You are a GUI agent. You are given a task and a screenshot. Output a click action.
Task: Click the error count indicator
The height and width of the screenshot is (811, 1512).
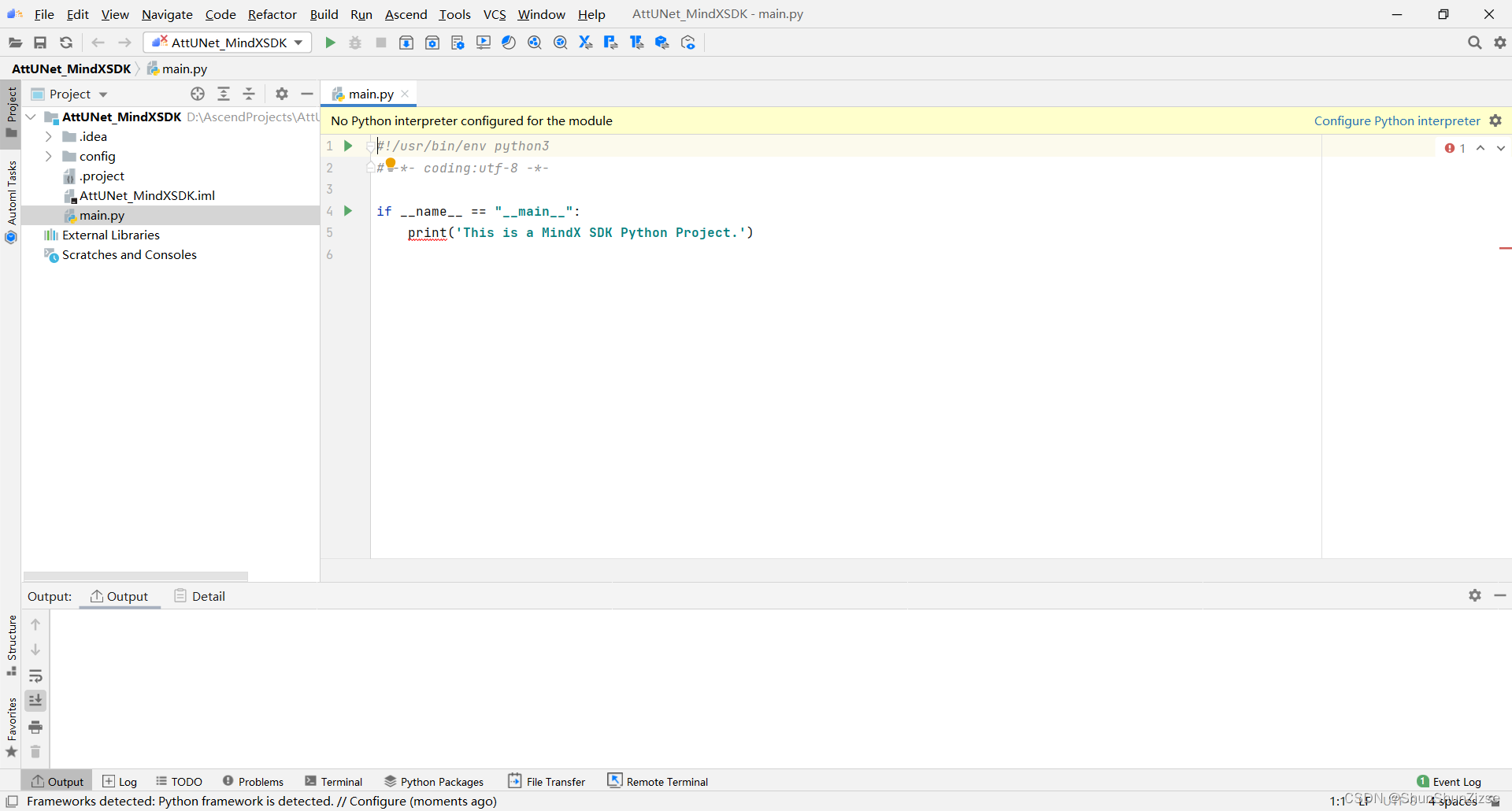1455,148
